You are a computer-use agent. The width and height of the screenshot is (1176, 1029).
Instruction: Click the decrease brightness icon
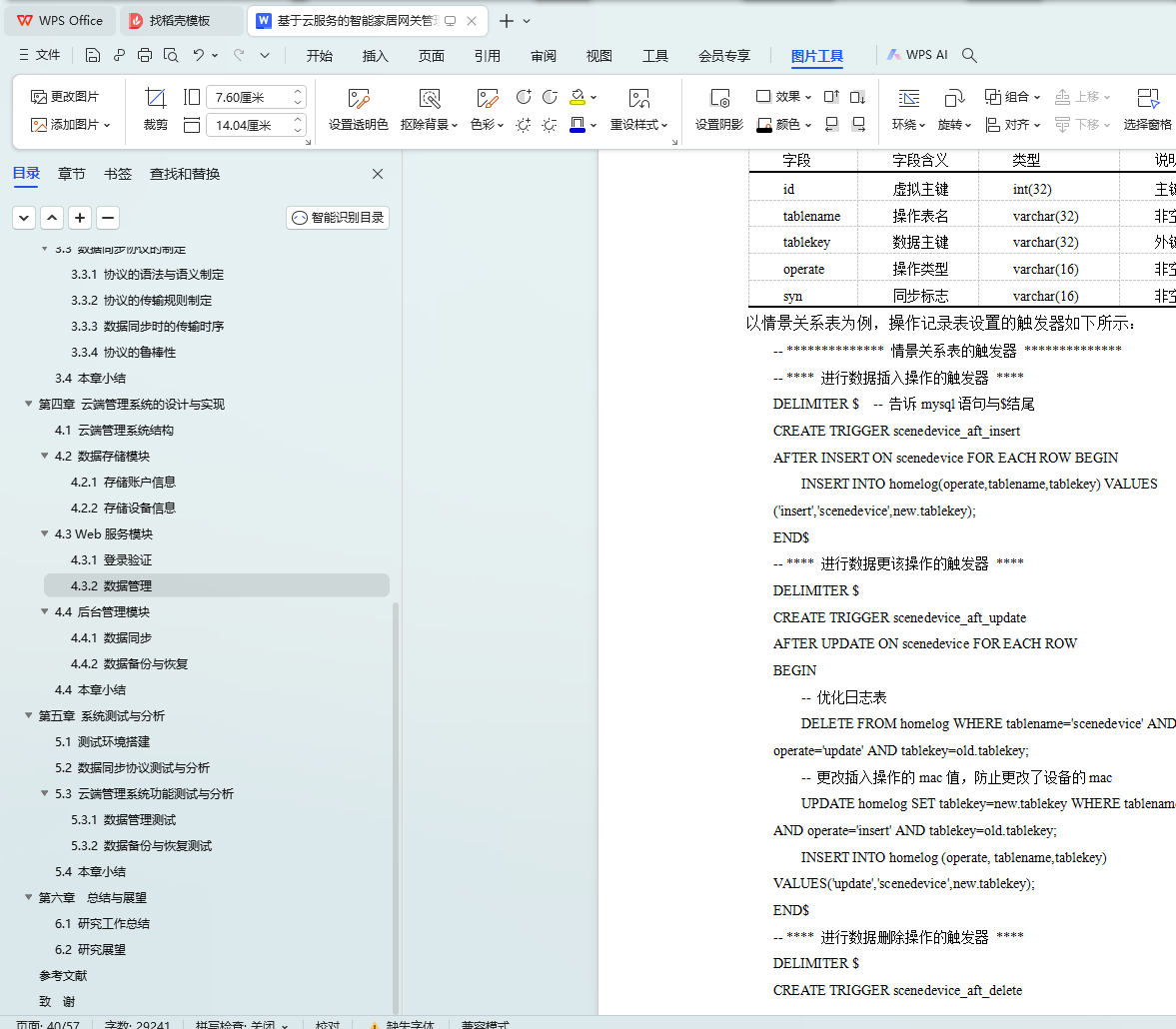[550, 125]
